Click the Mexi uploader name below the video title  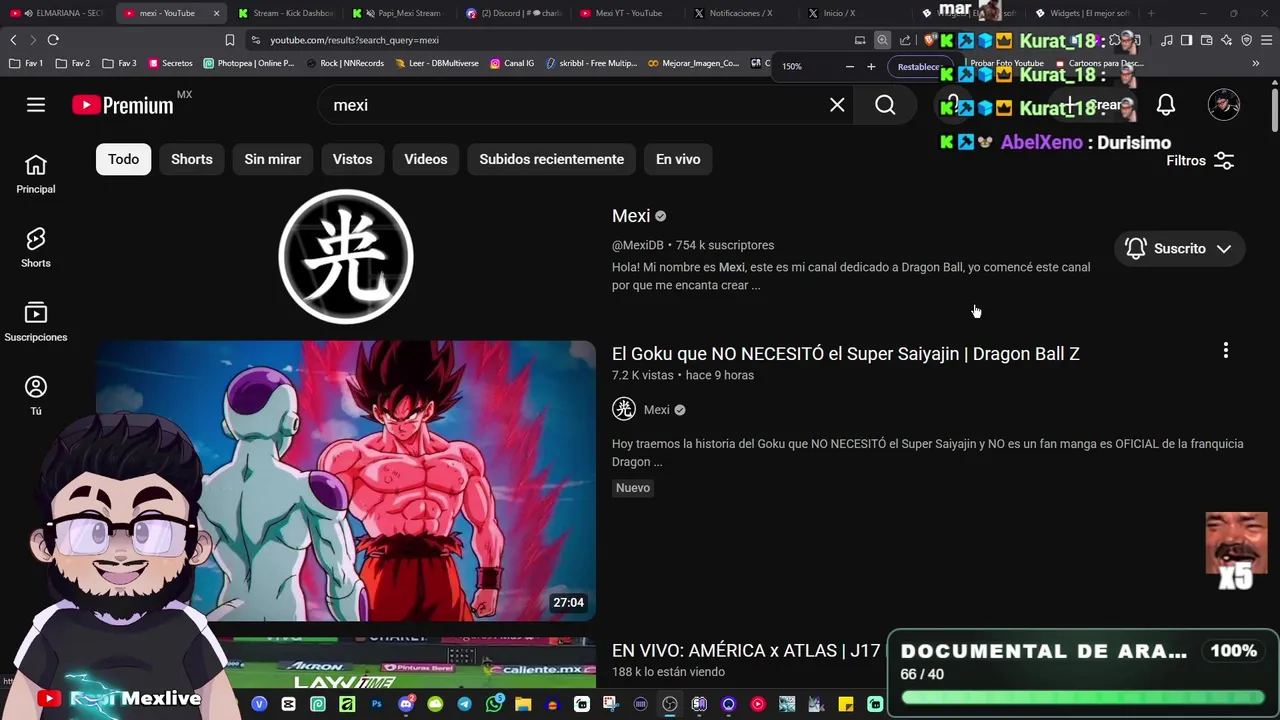click(657, 410)
